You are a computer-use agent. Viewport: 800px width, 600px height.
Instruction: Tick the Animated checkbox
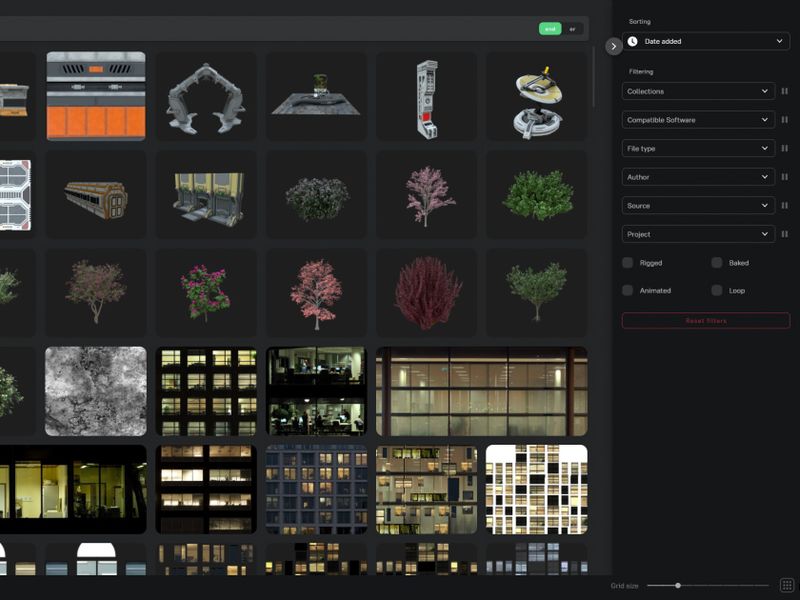coord(628,291)
